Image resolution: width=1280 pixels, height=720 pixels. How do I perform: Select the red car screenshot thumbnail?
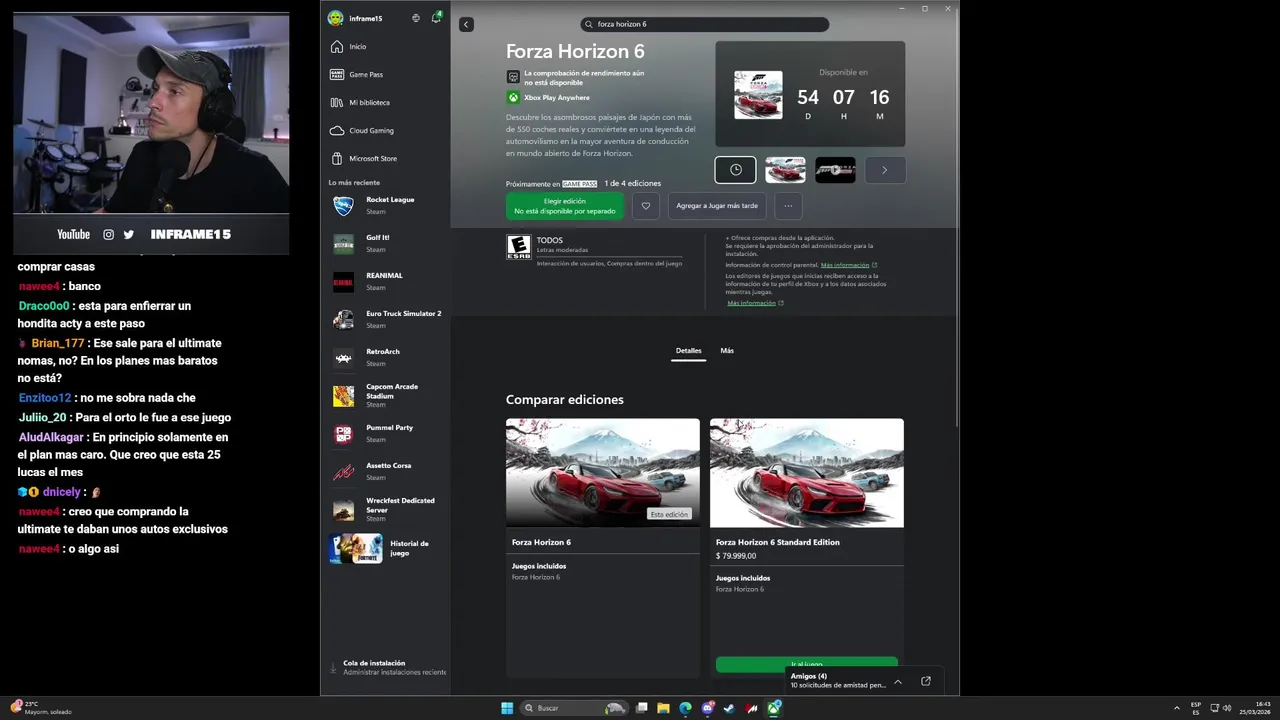tap(785, 170)
